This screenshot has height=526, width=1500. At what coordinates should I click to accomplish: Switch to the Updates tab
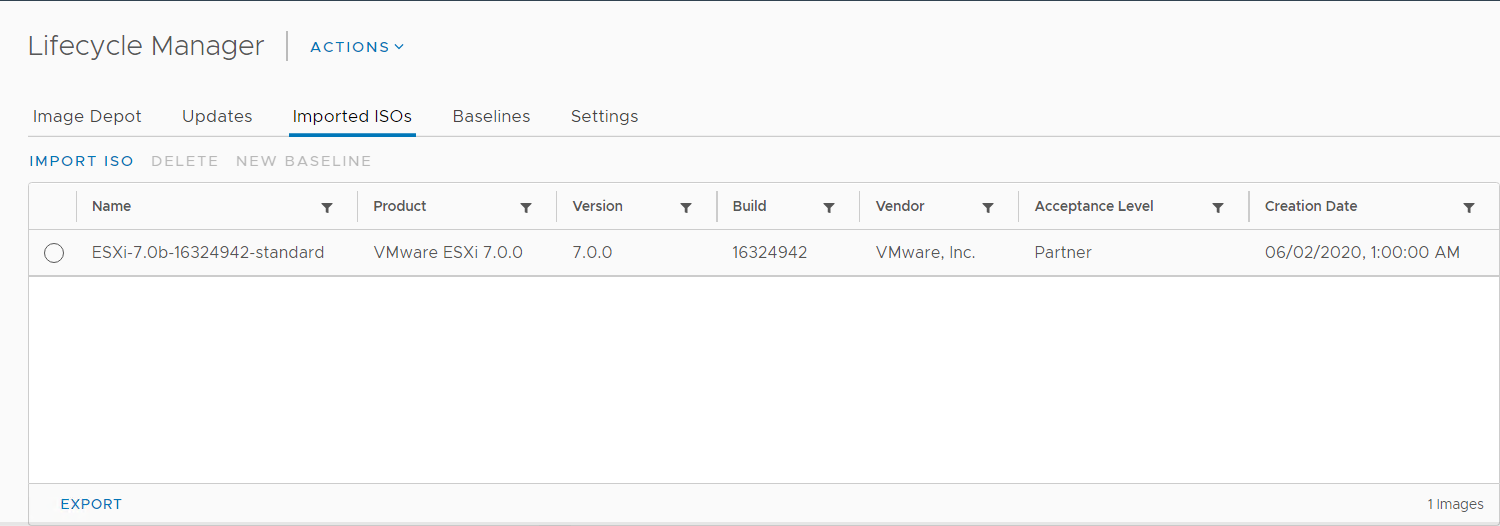[217, 116]
